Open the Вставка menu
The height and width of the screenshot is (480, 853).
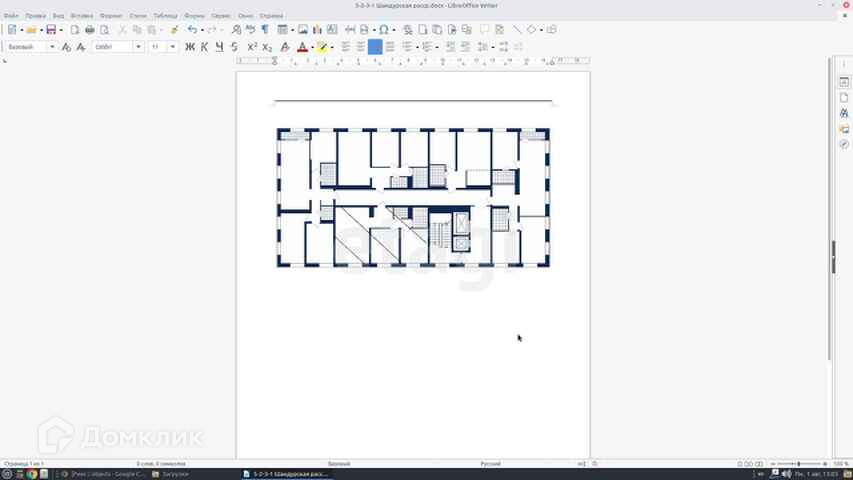82,16
